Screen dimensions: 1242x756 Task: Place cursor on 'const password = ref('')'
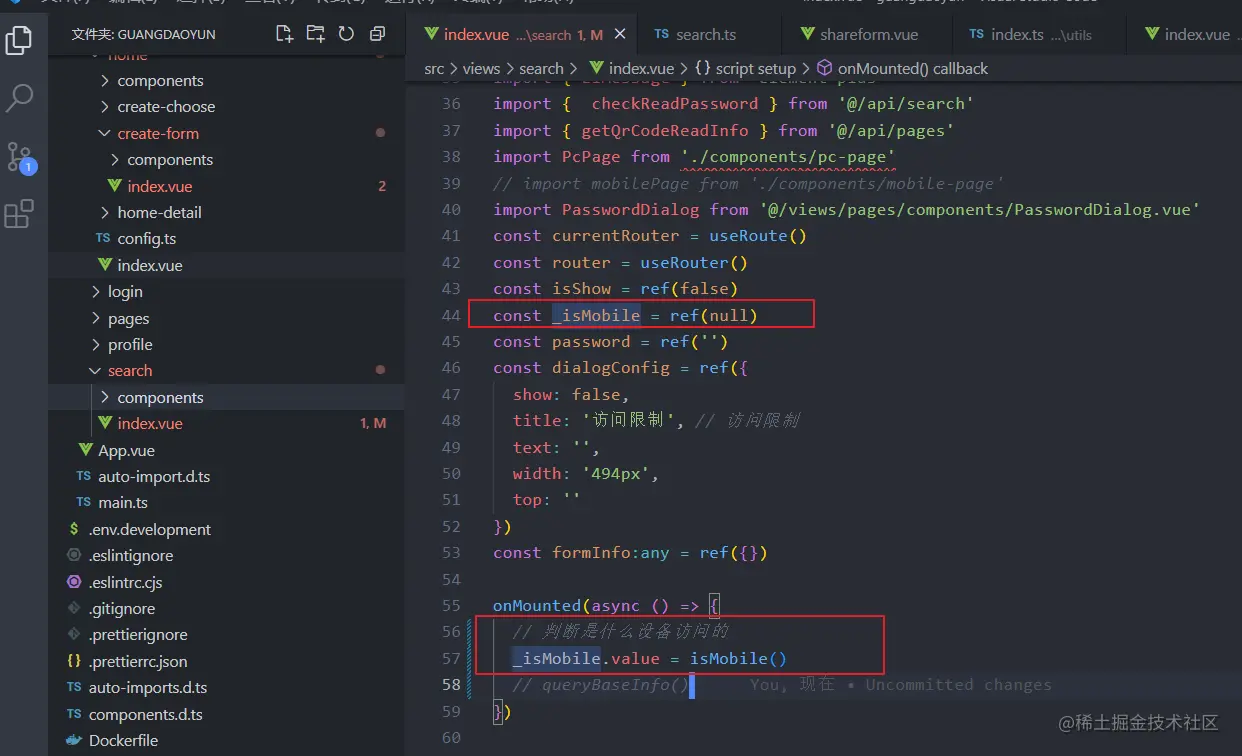click(610, 342)
